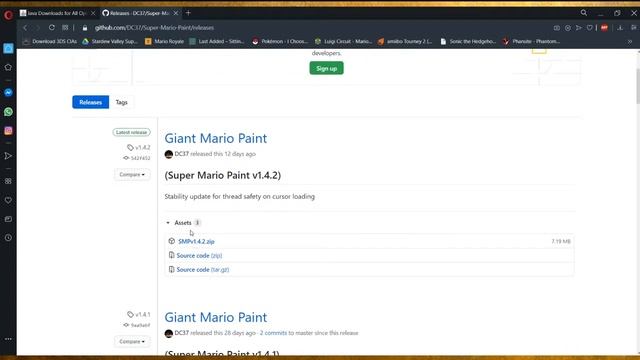Open the v1.4.1 commit hash link

point(137,325)
